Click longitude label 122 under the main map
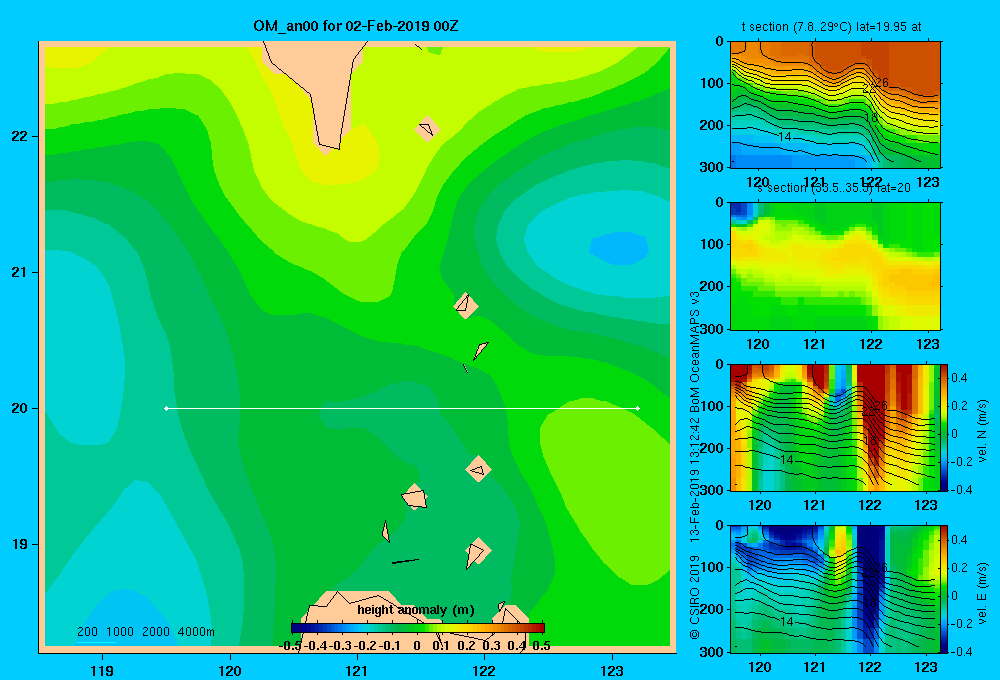1000x680 pixels. [484, 670]
